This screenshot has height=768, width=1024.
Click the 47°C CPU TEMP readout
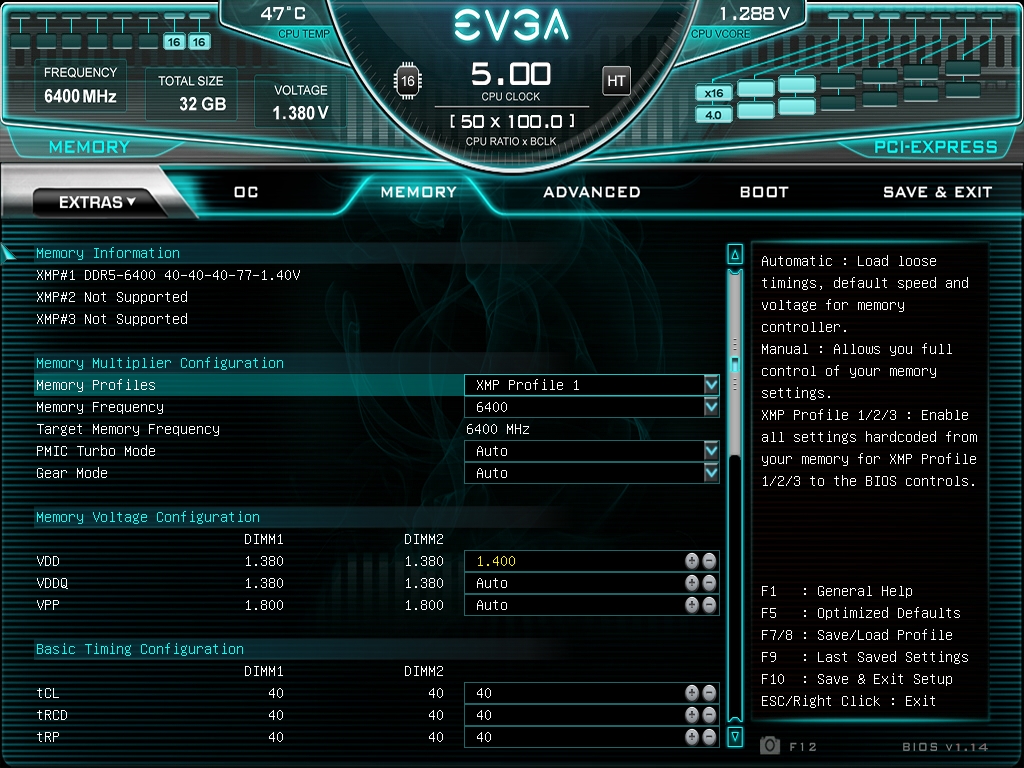click(x=295, y=22)
